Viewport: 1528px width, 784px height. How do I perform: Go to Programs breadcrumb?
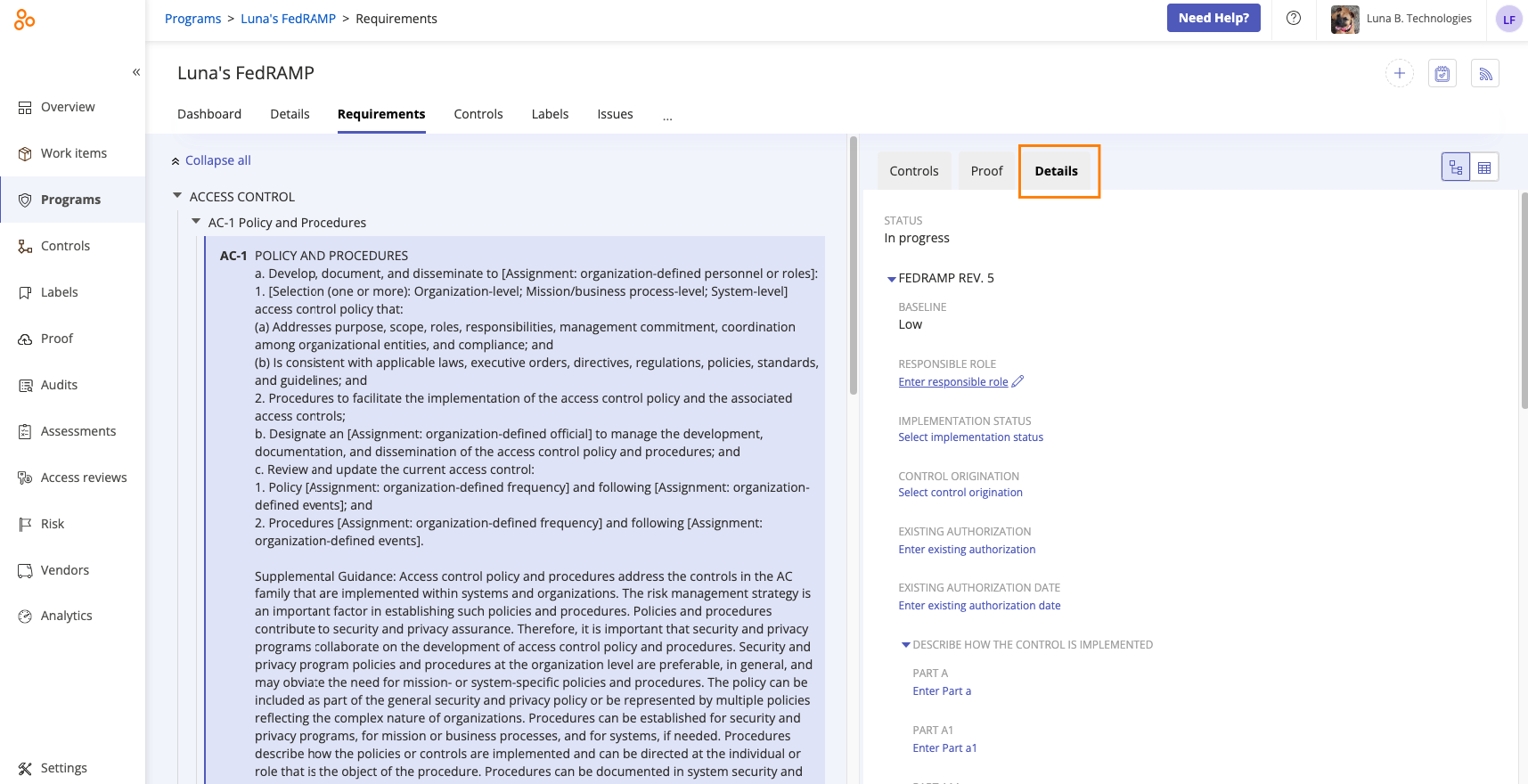pos(192,19)
